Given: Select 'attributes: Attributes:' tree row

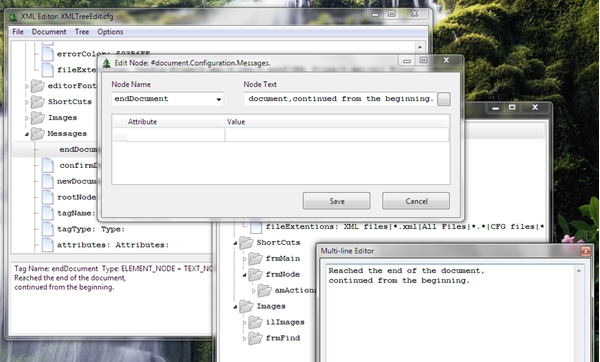Looking at the screenshot, I should [x=113, y=245].
